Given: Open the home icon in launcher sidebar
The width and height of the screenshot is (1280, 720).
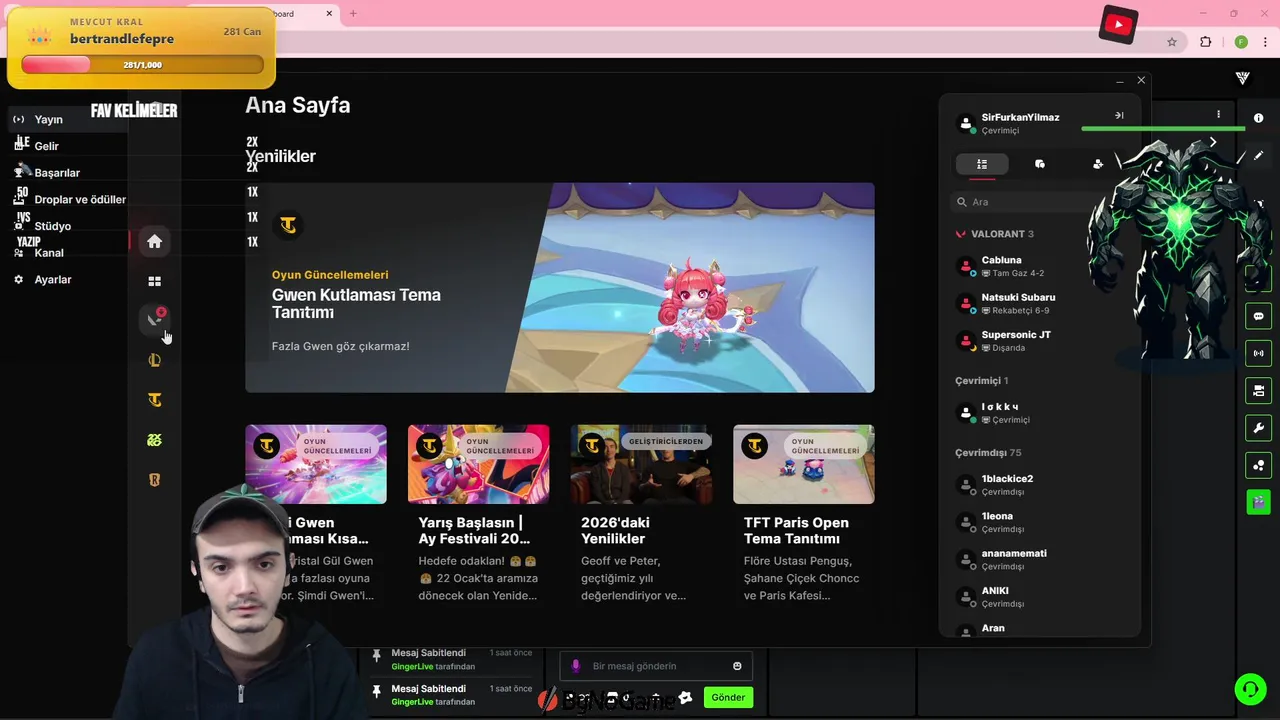Looking at the screenshot, I should [154, 241].
